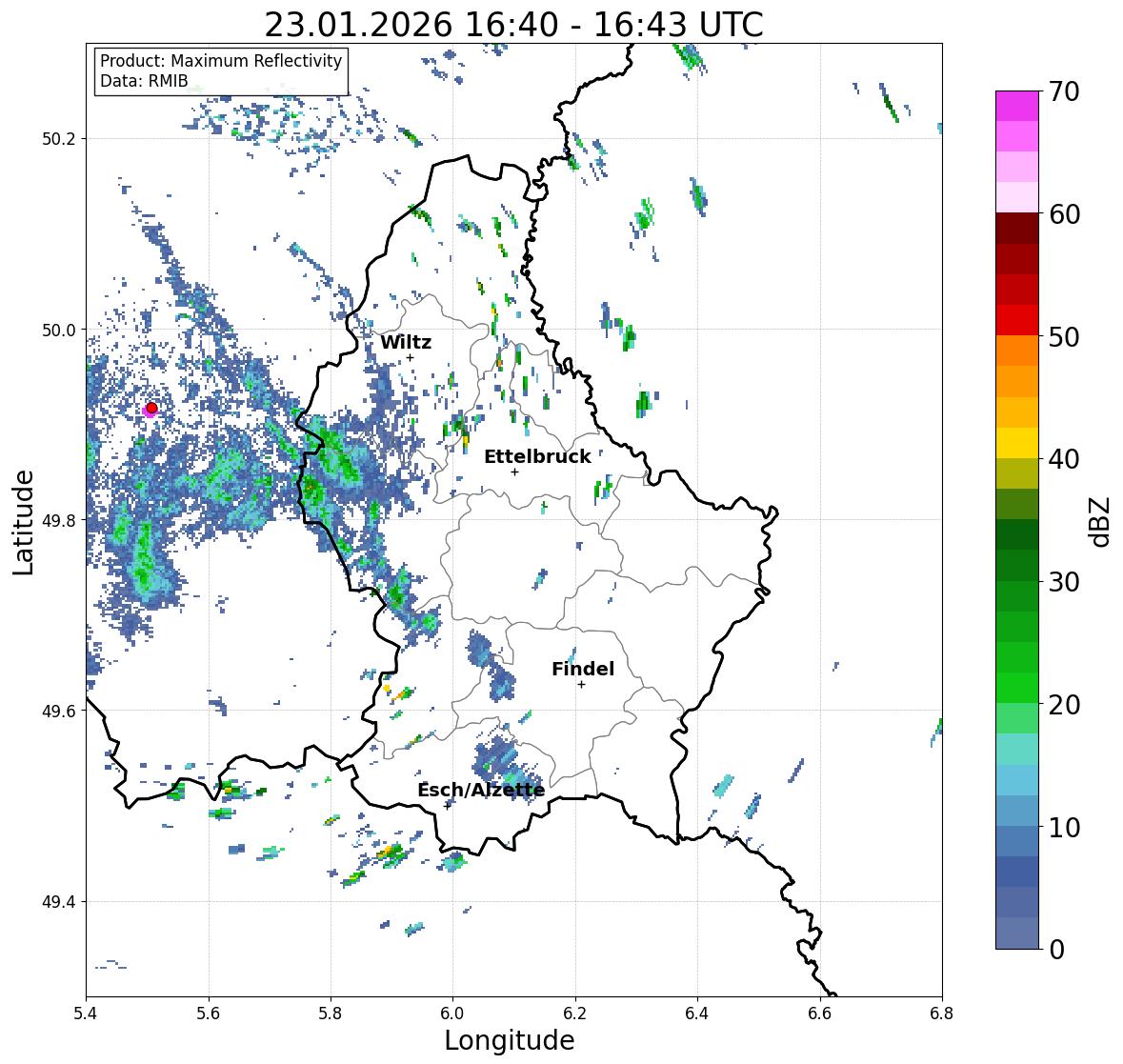The width and height of the screenshot is (1123, 1064).
Task: Click the 6.0 longitude tick label
Action: [452, 1014]
